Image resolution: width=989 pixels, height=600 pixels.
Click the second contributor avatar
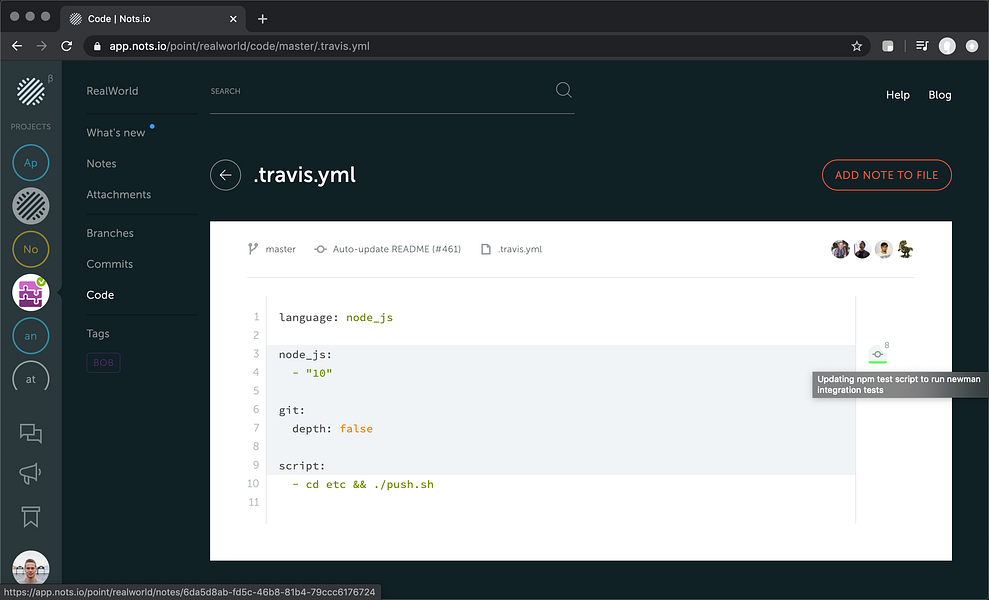point(862,249)
